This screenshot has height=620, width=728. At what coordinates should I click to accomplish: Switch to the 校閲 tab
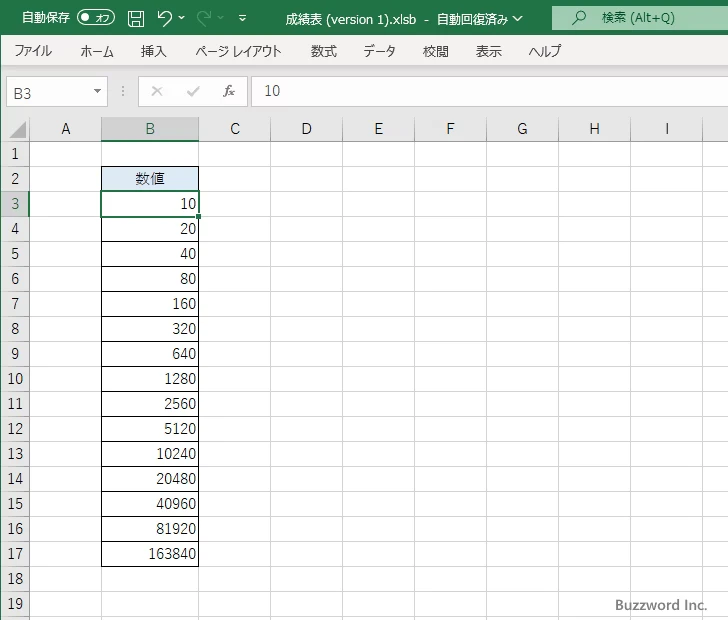[436, 51]
